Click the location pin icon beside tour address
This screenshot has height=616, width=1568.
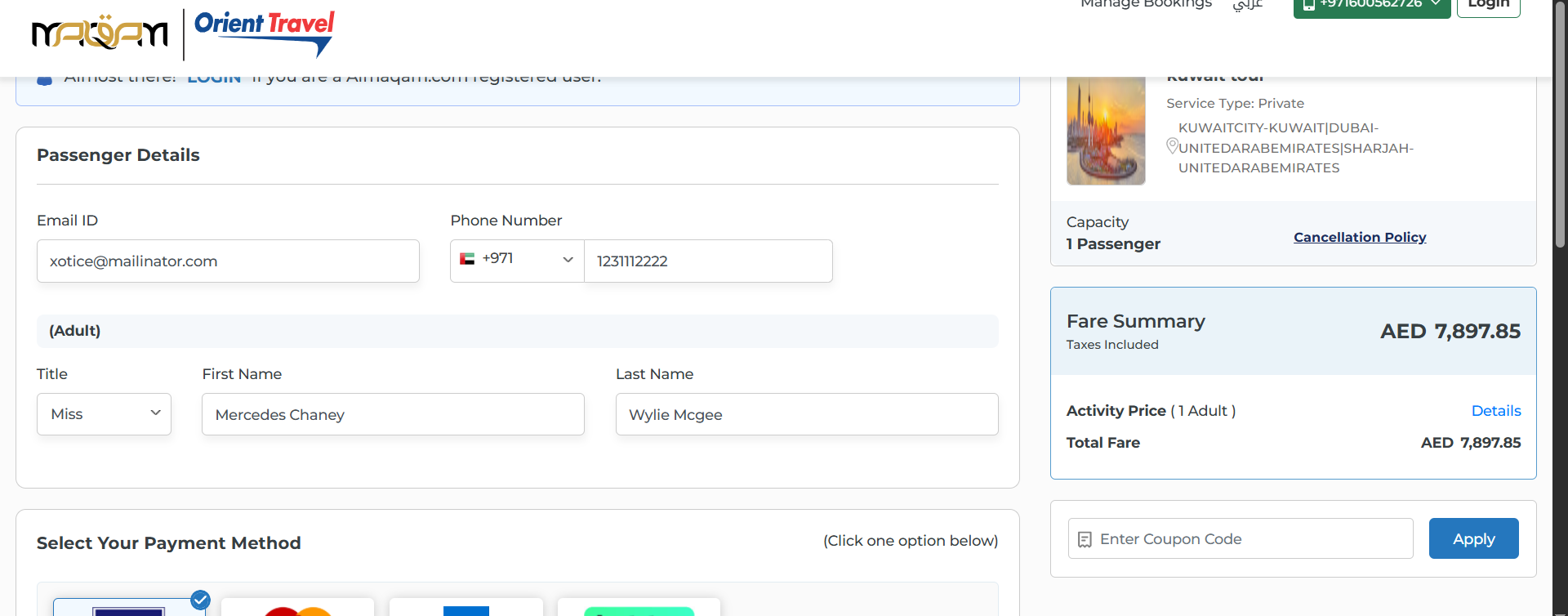(1172, 146)
